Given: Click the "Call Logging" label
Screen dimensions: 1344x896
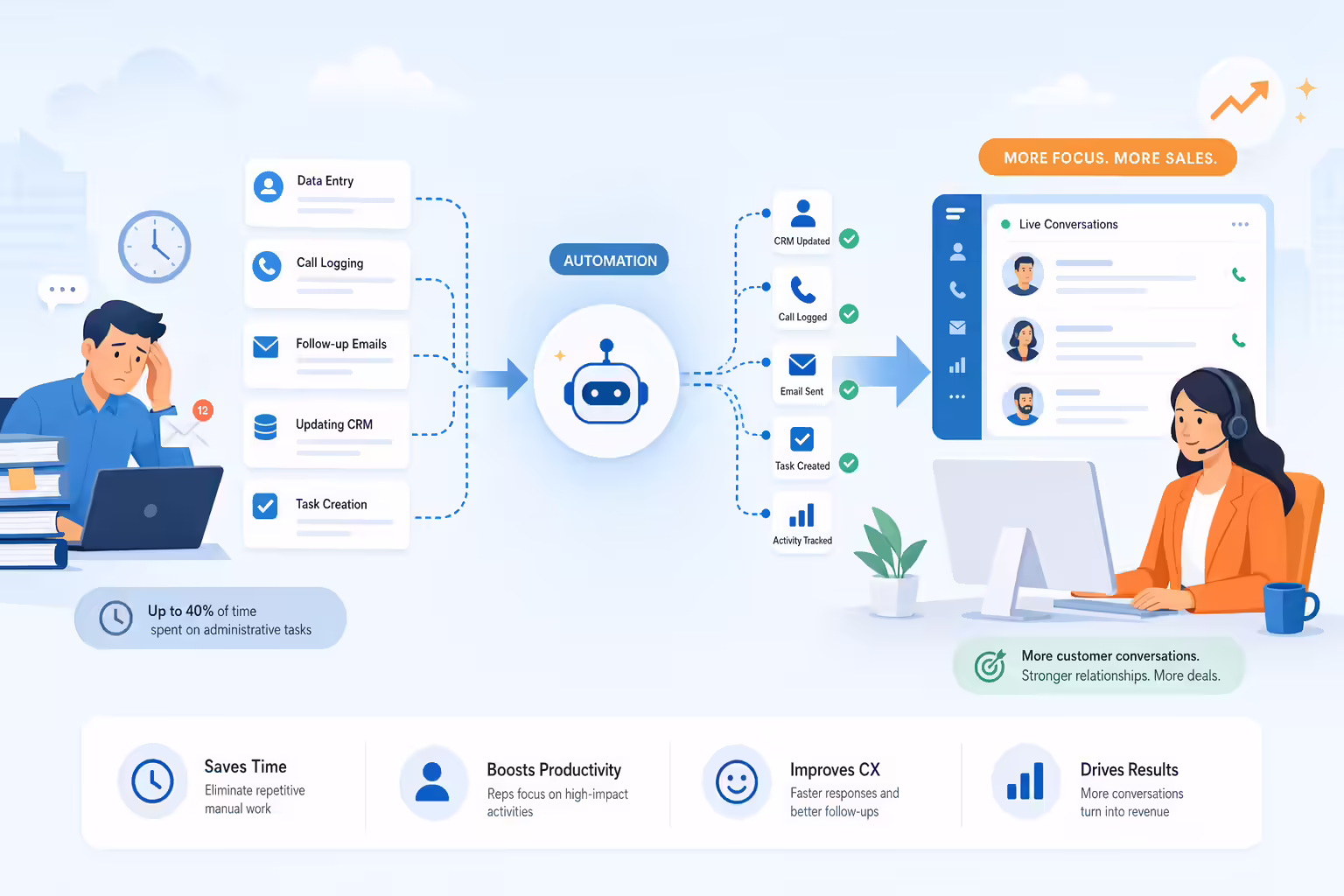Looking at the screenshot, I should tap(330, 262).
